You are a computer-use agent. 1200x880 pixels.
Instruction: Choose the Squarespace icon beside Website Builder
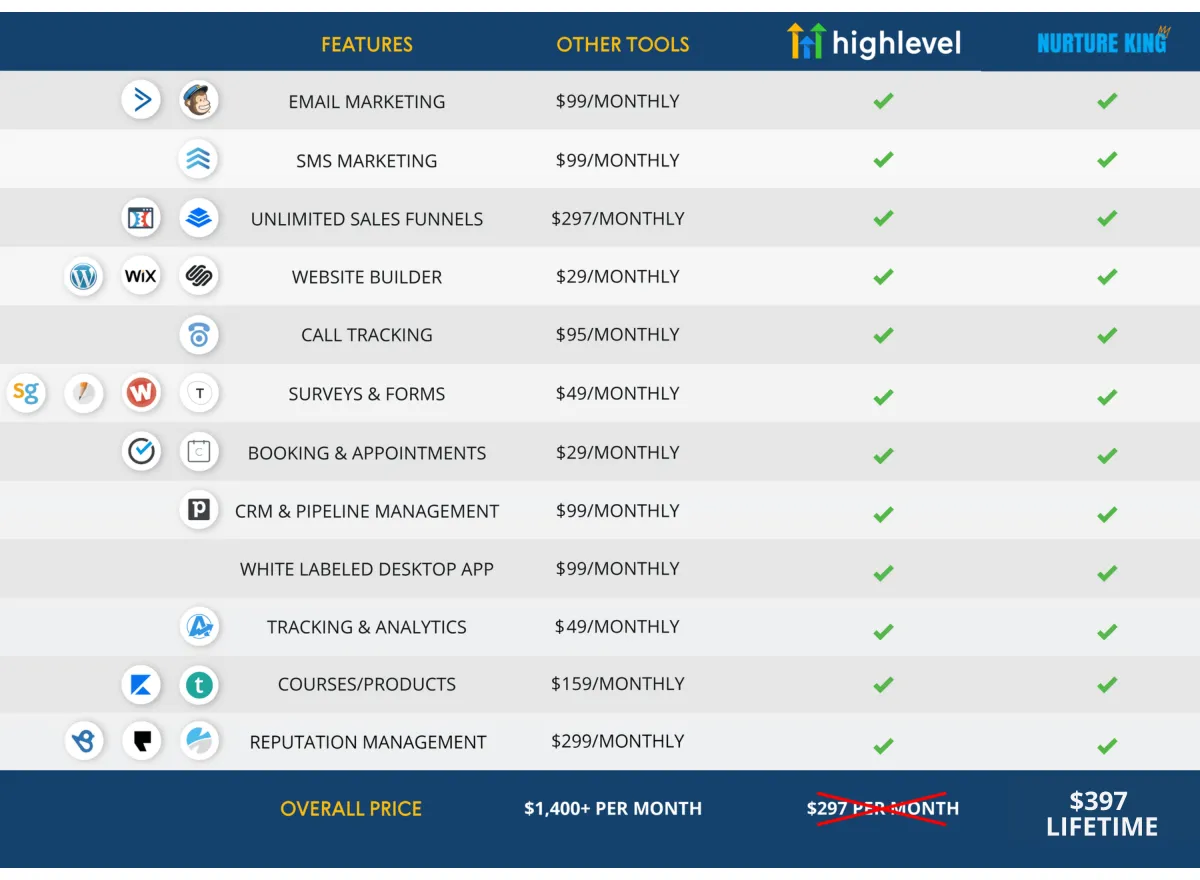click(199, 275)
